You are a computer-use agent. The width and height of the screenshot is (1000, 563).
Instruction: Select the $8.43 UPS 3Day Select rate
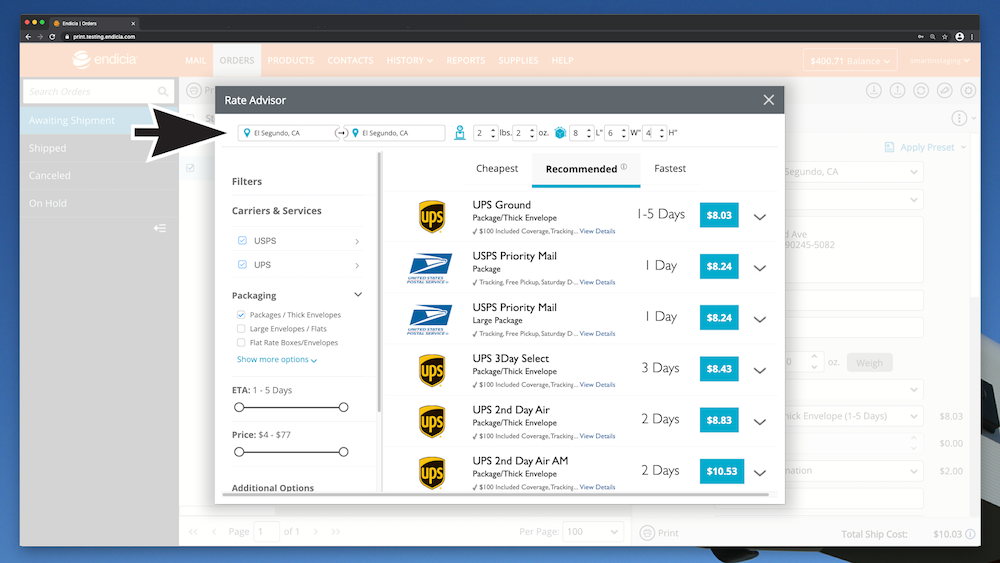pos(719,369)
